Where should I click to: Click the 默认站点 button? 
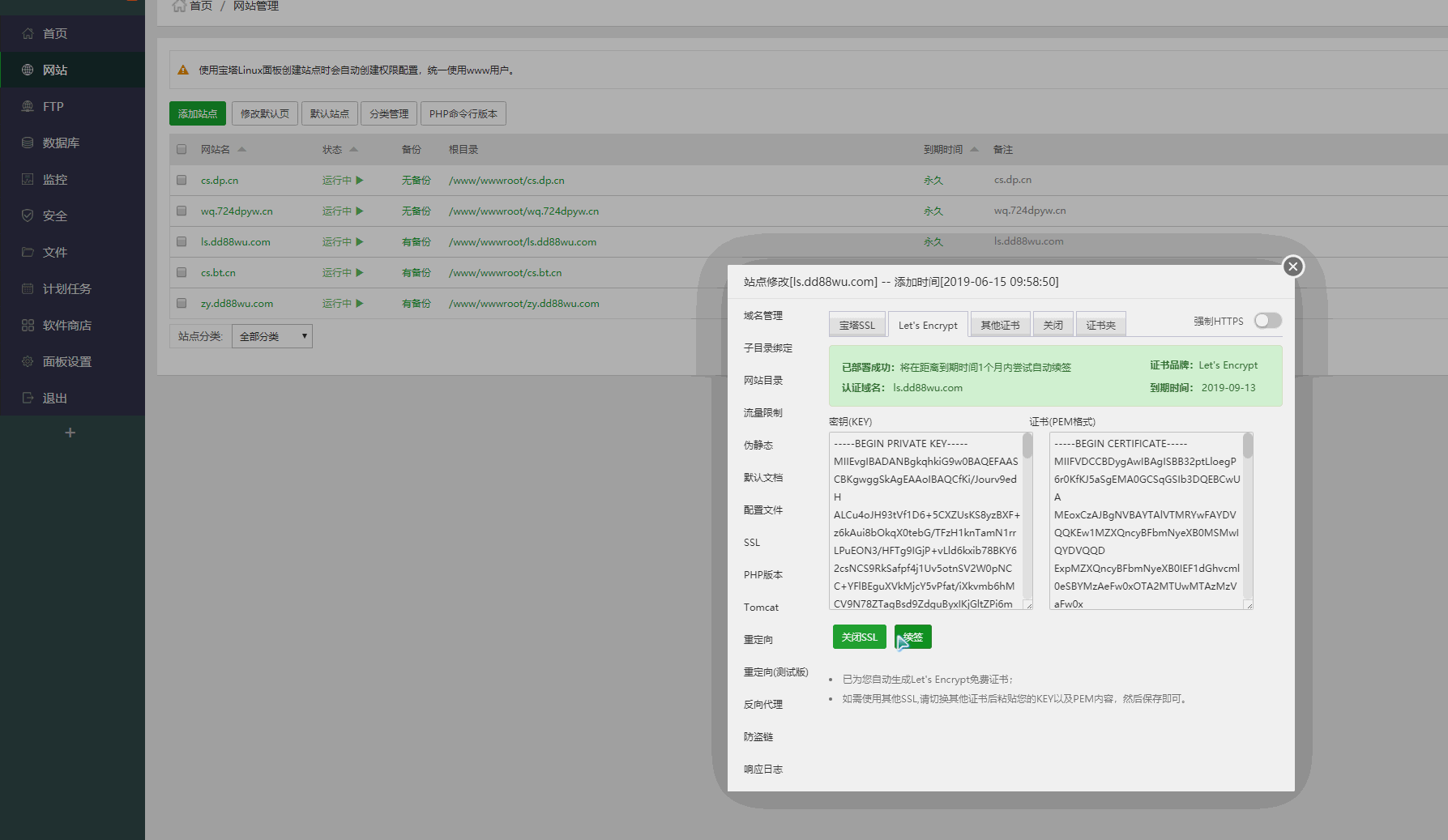330,113
